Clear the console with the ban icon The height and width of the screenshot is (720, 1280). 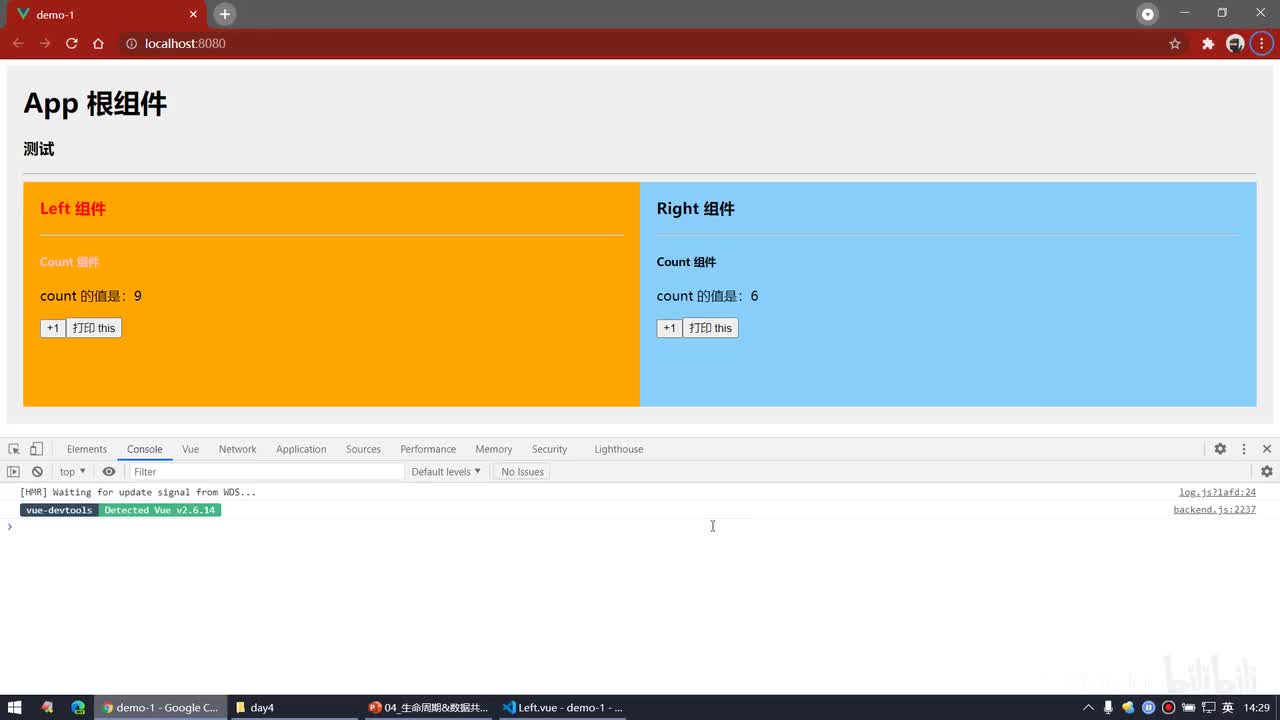37,472
